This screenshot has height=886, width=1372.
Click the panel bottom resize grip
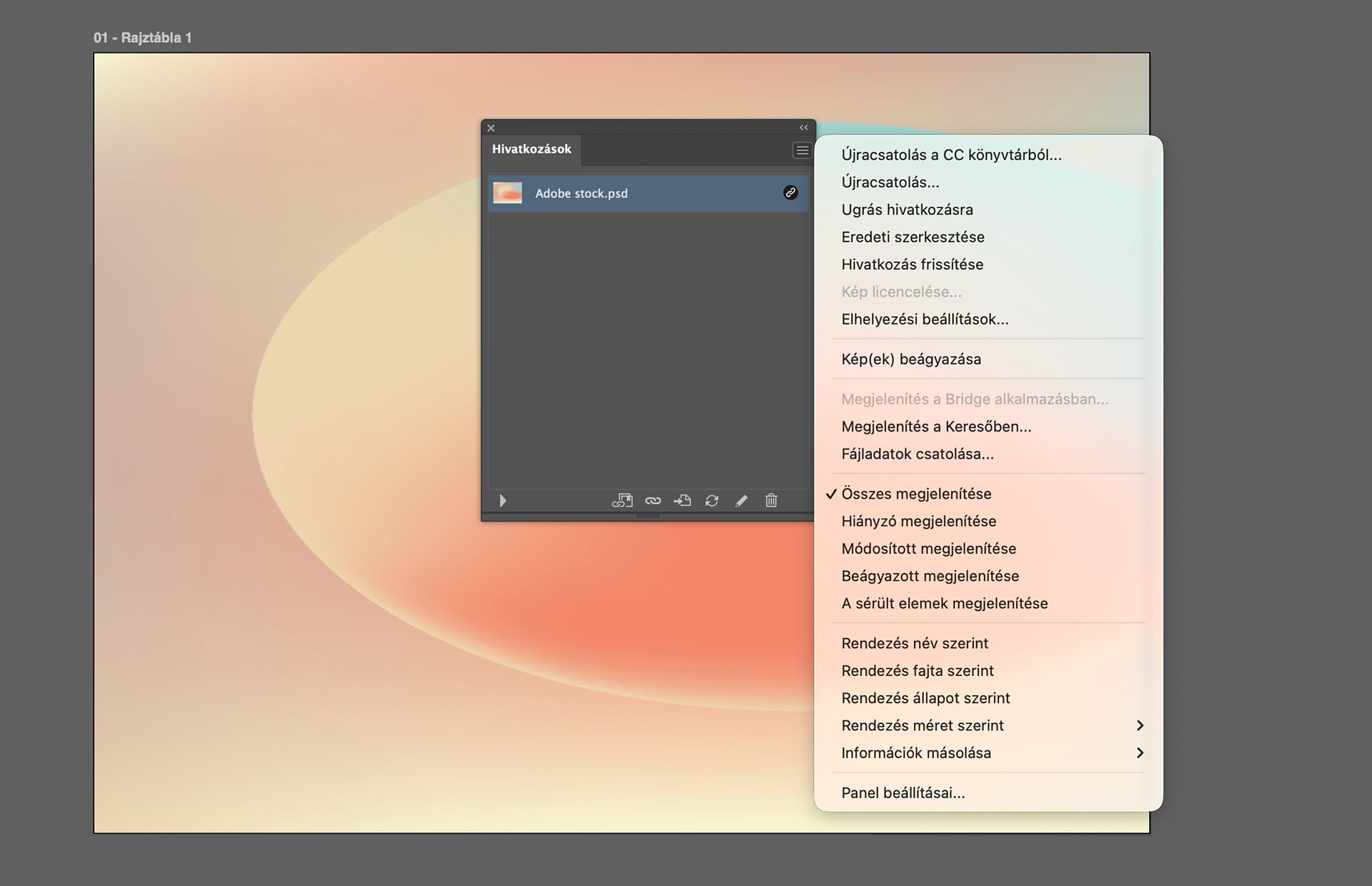(648, 516)
